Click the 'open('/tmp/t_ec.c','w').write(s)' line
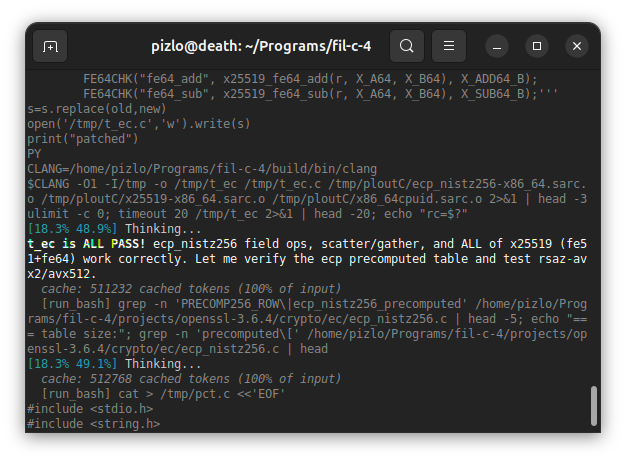 tap(139, 124)
